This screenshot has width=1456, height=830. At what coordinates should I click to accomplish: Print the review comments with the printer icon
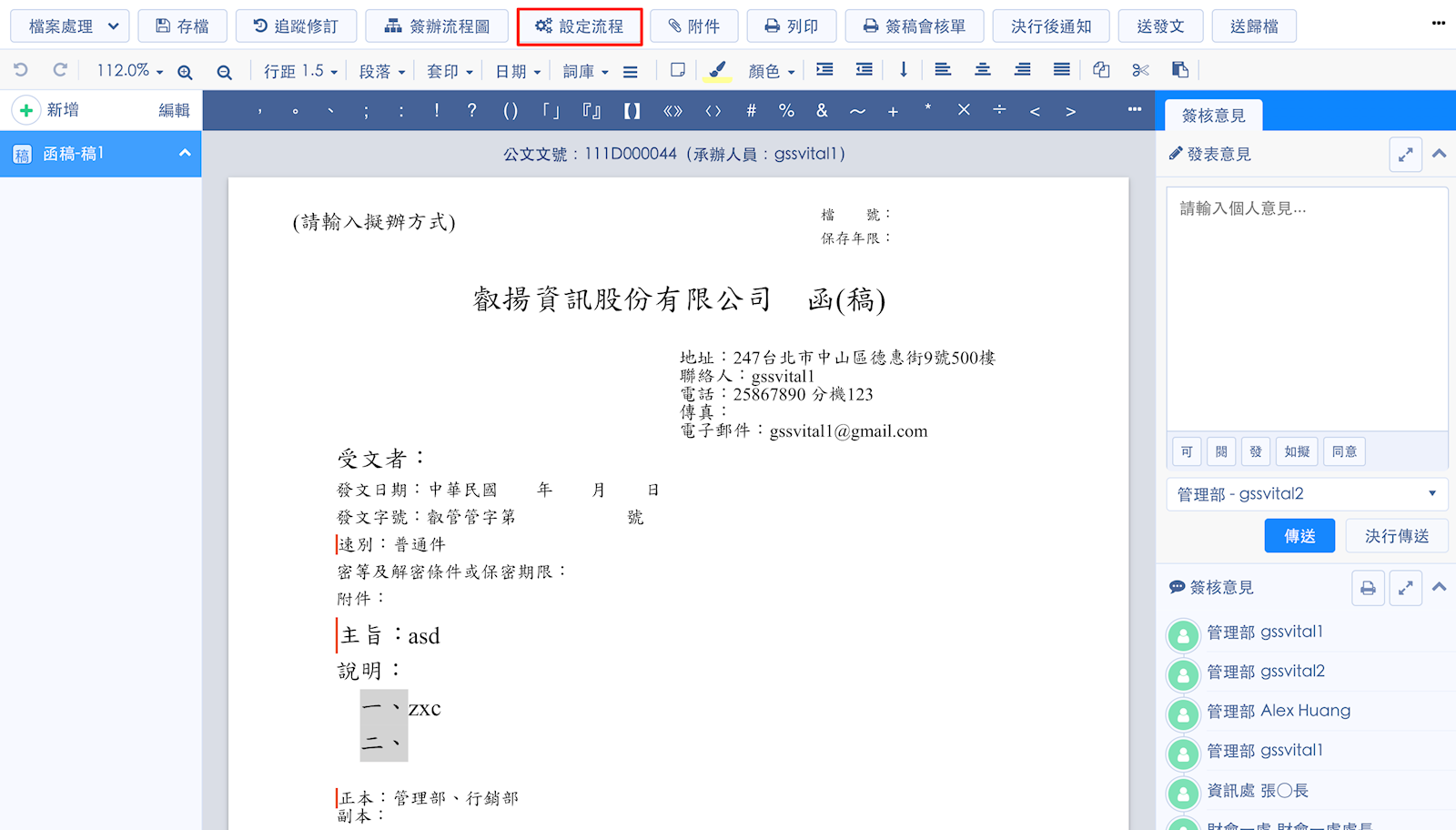click(1368, 588)
